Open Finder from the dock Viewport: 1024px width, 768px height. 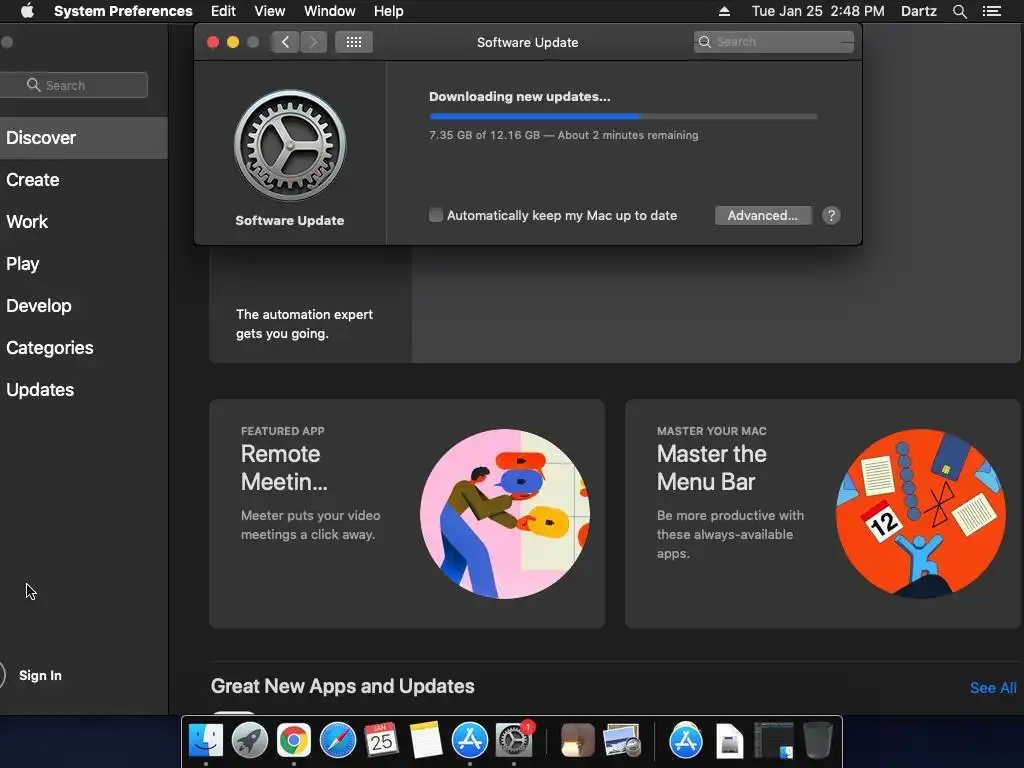[x=206, y=741]
